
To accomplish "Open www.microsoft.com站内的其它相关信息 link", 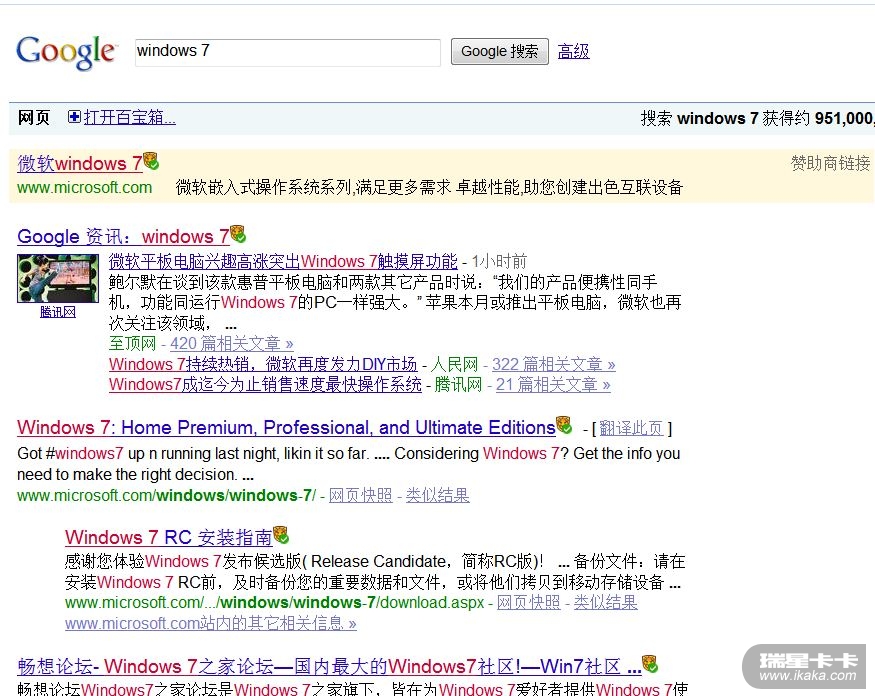I will 210,623.
